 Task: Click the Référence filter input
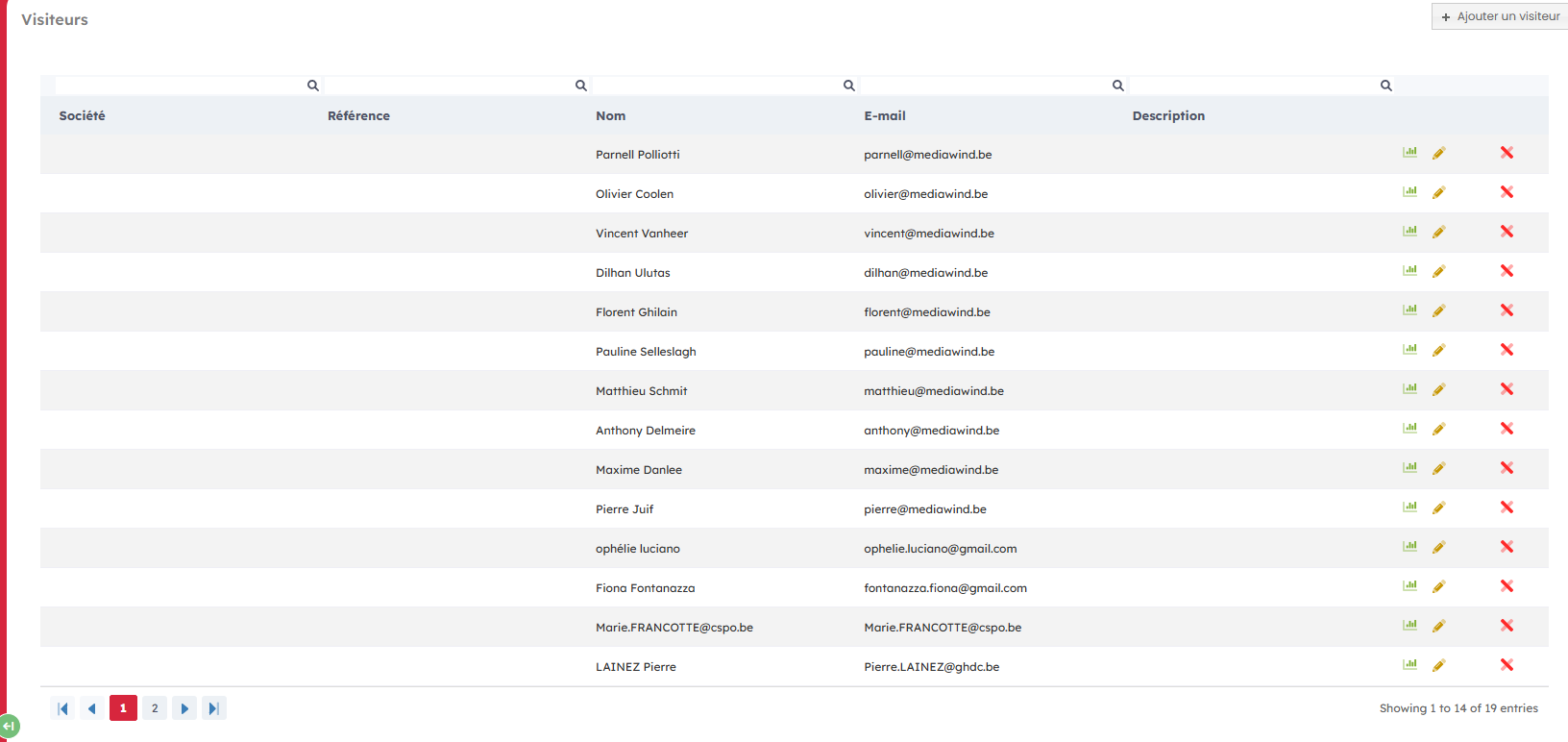448,86
